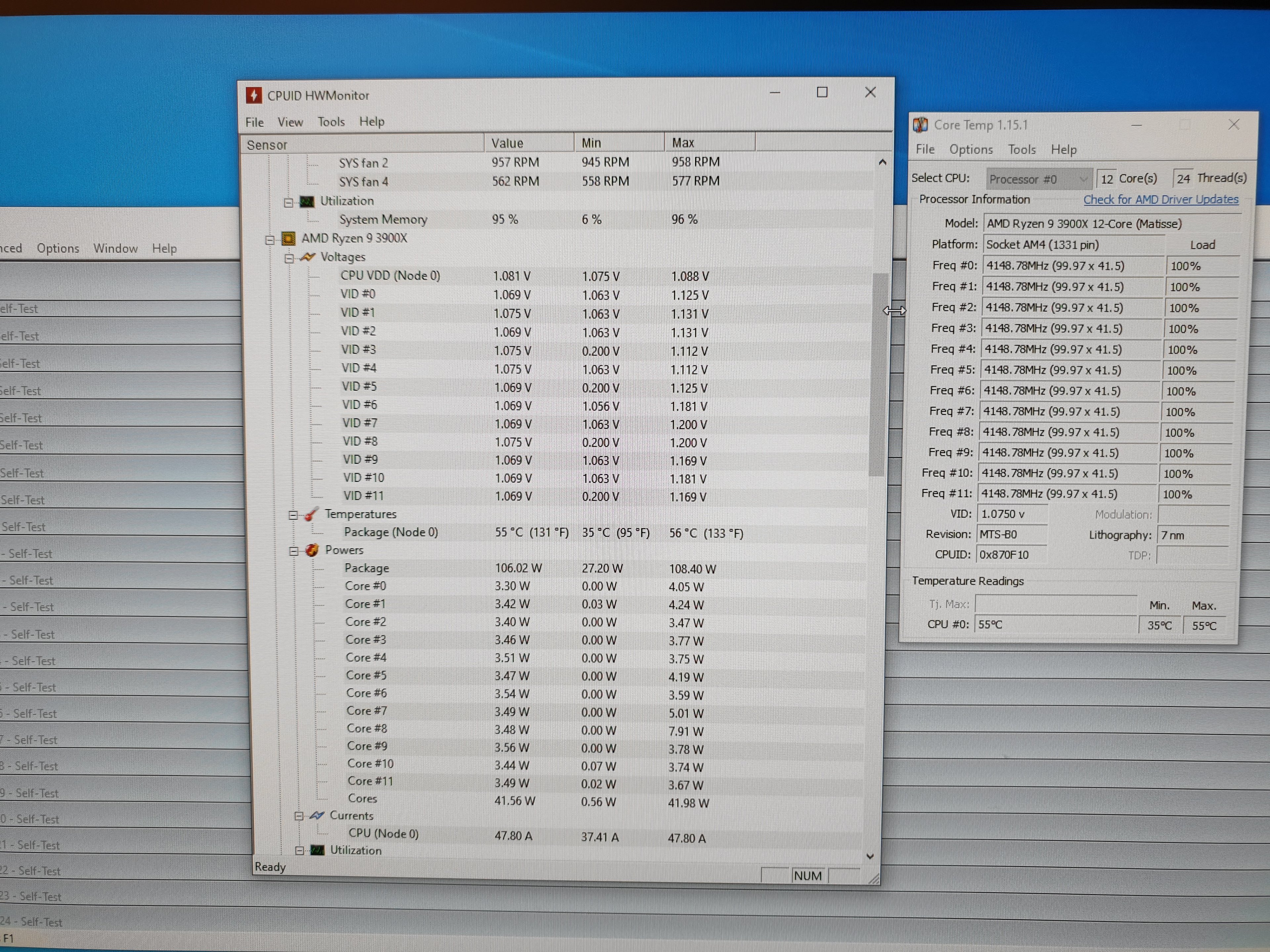This screenshot has height=952, width=1270.
Task: Click the Currents wave icon
Action: coord(317,815)
